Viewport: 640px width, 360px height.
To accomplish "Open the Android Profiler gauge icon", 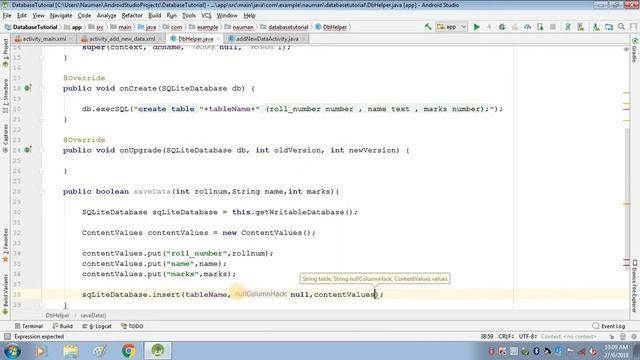I will (x=527, y=27).
